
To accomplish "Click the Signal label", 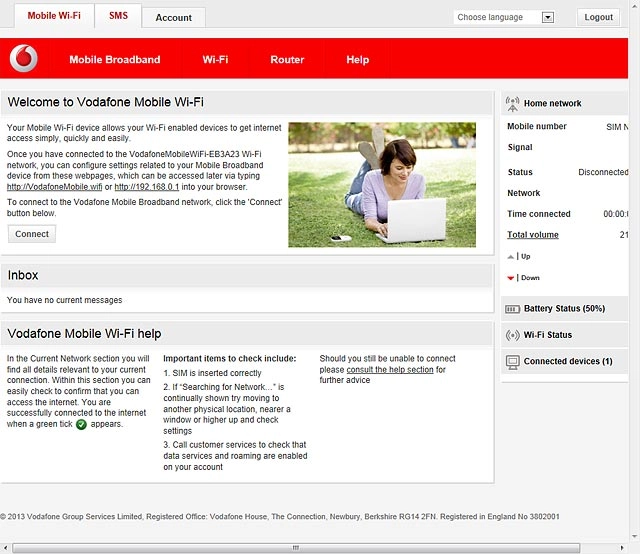I will point(520,147).
